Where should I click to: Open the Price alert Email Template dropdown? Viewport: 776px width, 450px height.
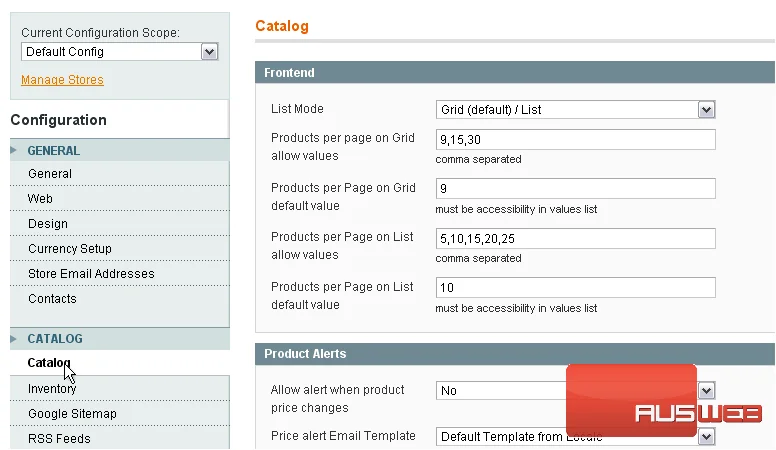point(576,437)
